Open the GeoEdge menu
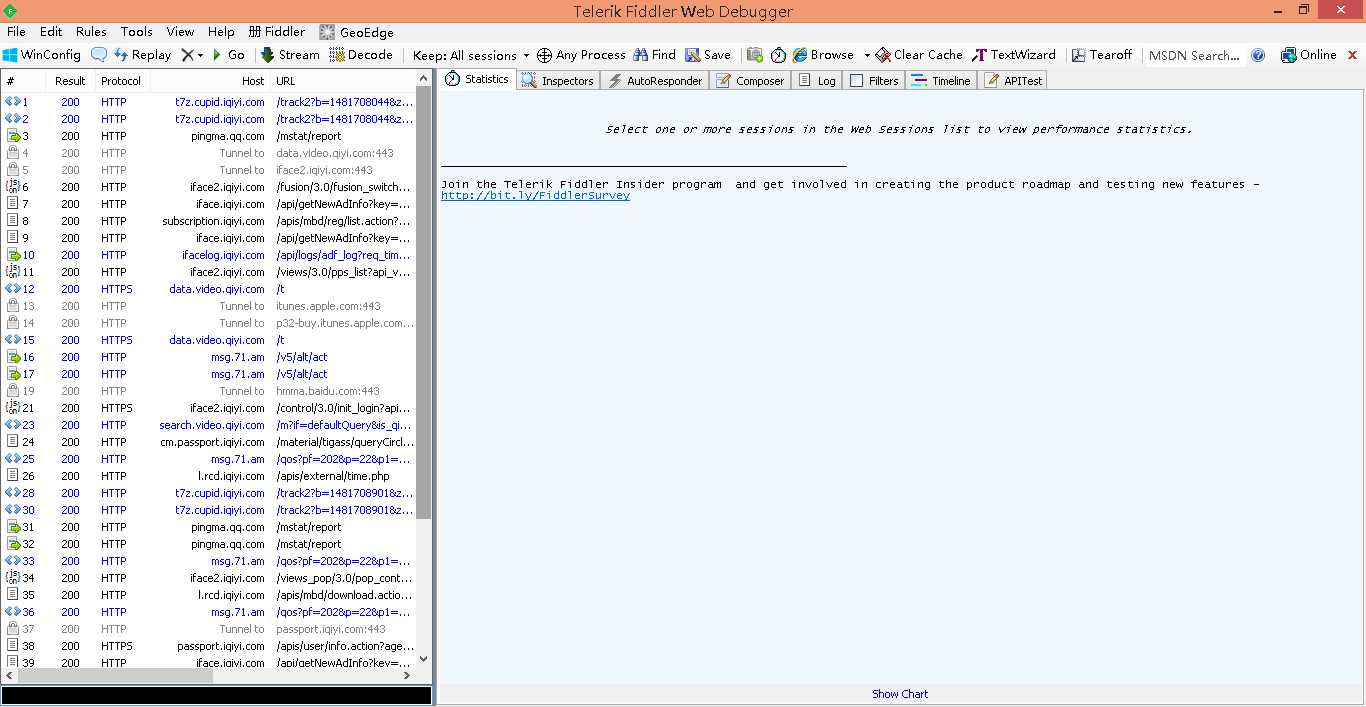 click(x=357, y=32)
